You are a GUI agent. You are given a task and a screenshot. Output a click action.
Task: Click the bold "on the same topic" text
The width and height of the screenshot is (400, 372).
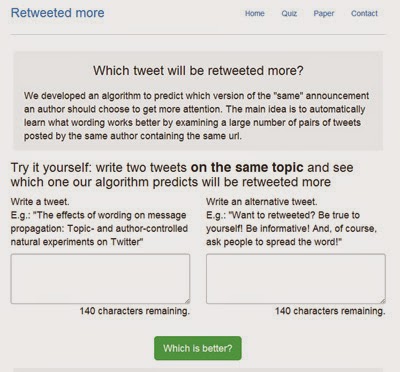[x=247, y=167]
